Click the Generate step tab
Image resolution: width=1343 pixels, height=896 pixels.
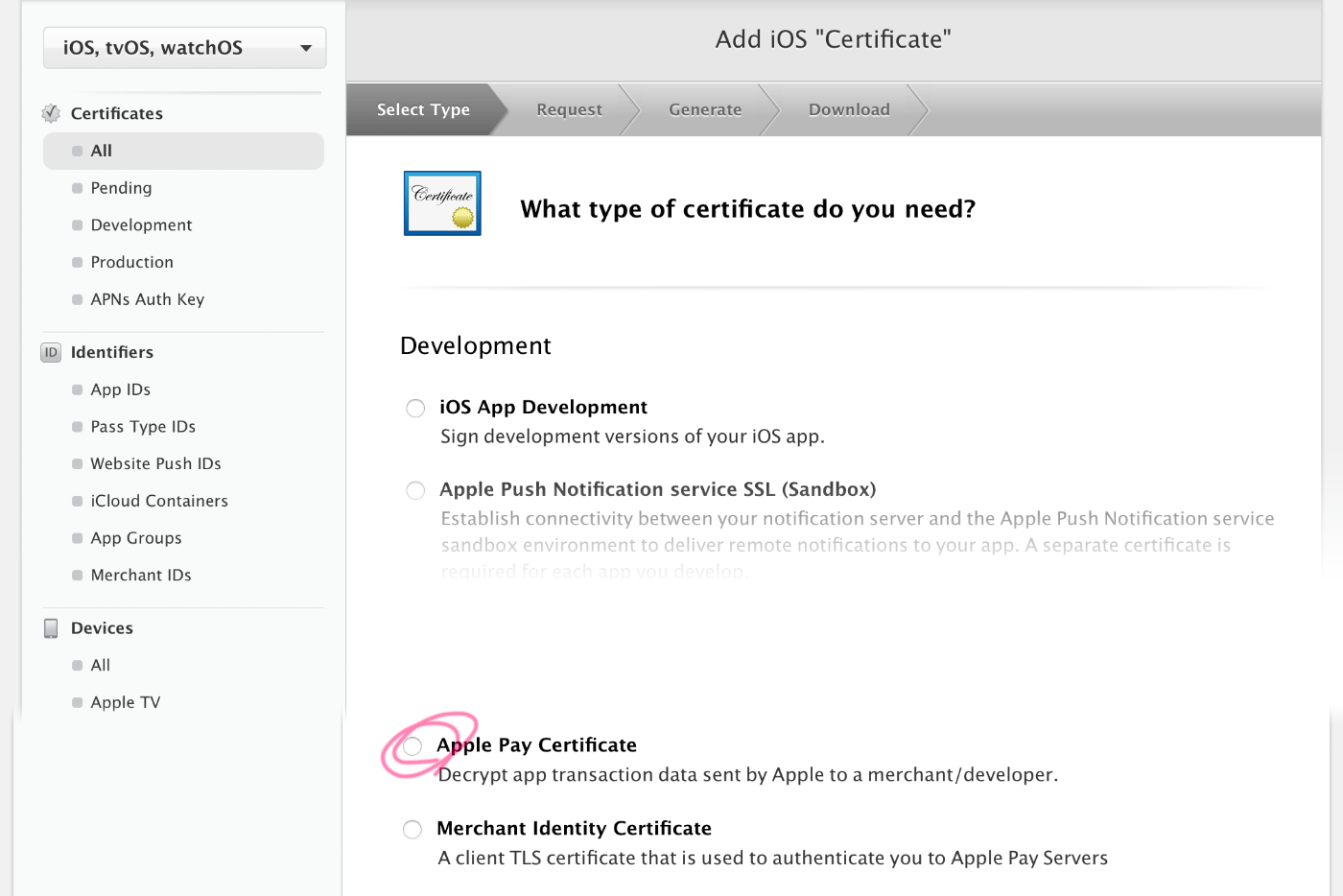coord(705,109)
